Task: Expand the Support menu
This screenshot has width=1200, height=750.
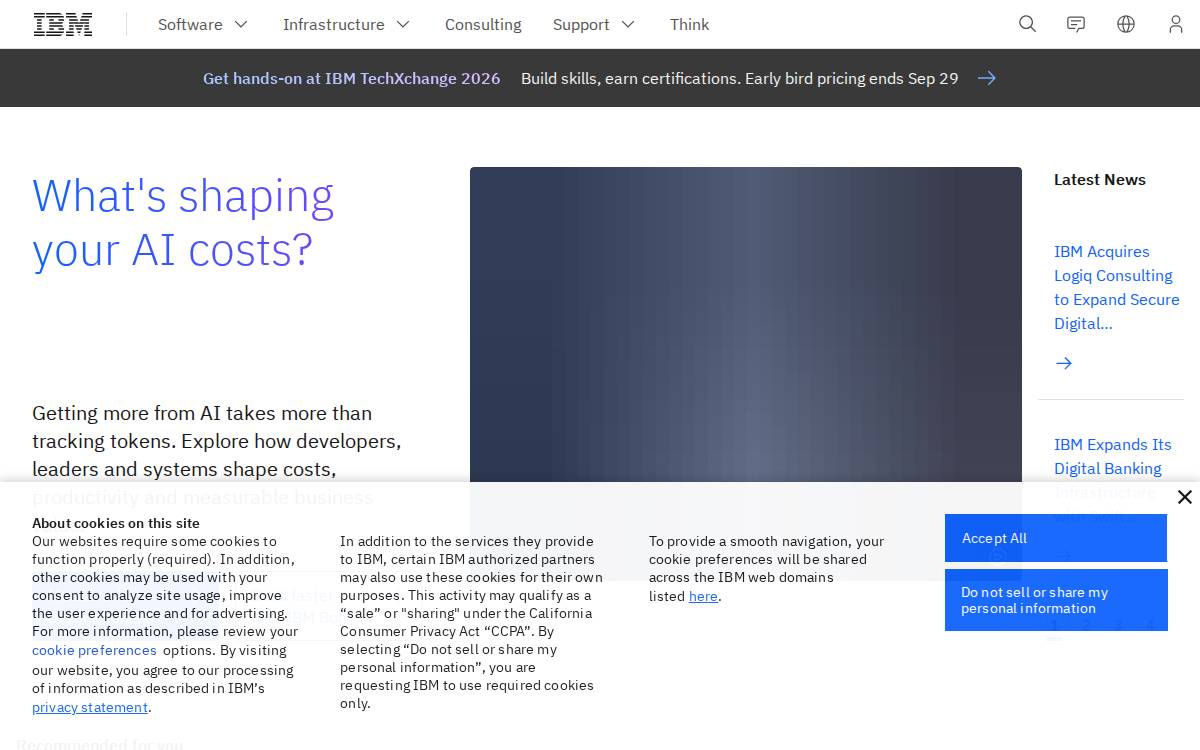Action: (x=594, y=24)
